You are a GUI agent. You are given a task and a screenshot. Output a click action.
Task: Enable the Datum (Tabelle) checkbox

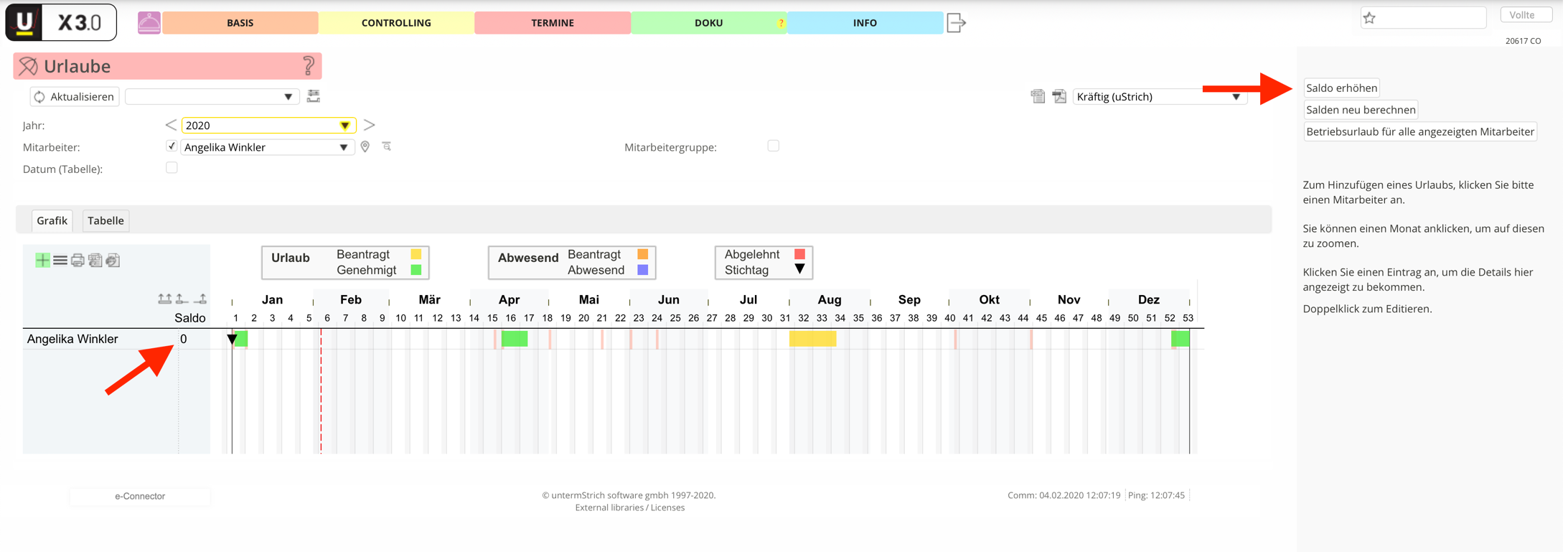pyautogui.click(x=172, y=168)
